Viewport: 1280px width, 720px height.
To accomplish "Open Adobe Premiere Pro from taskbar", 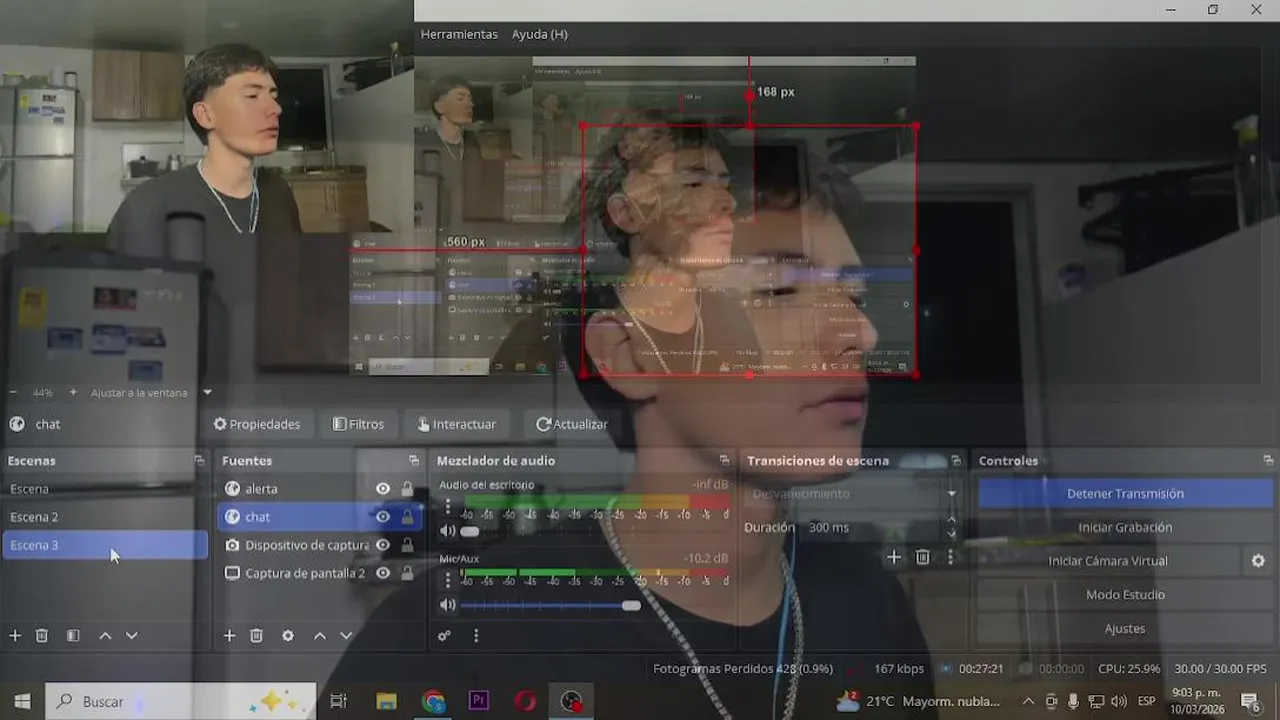I will 479,701.
